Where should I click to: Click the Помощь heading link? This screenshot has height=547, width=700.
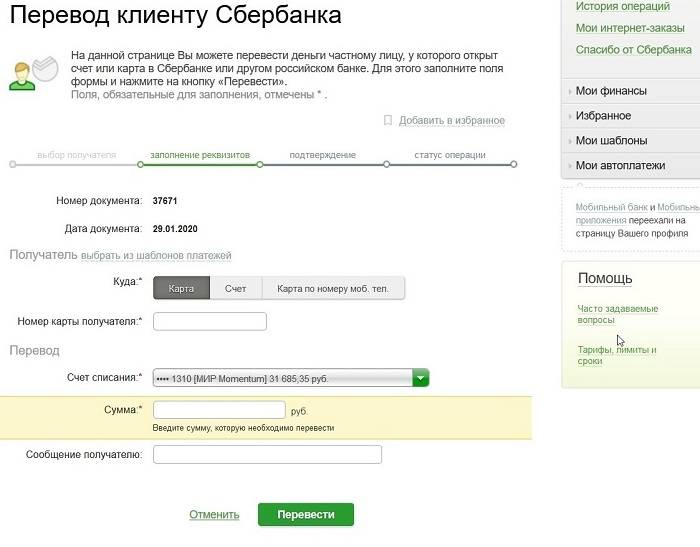coord(605,278)
